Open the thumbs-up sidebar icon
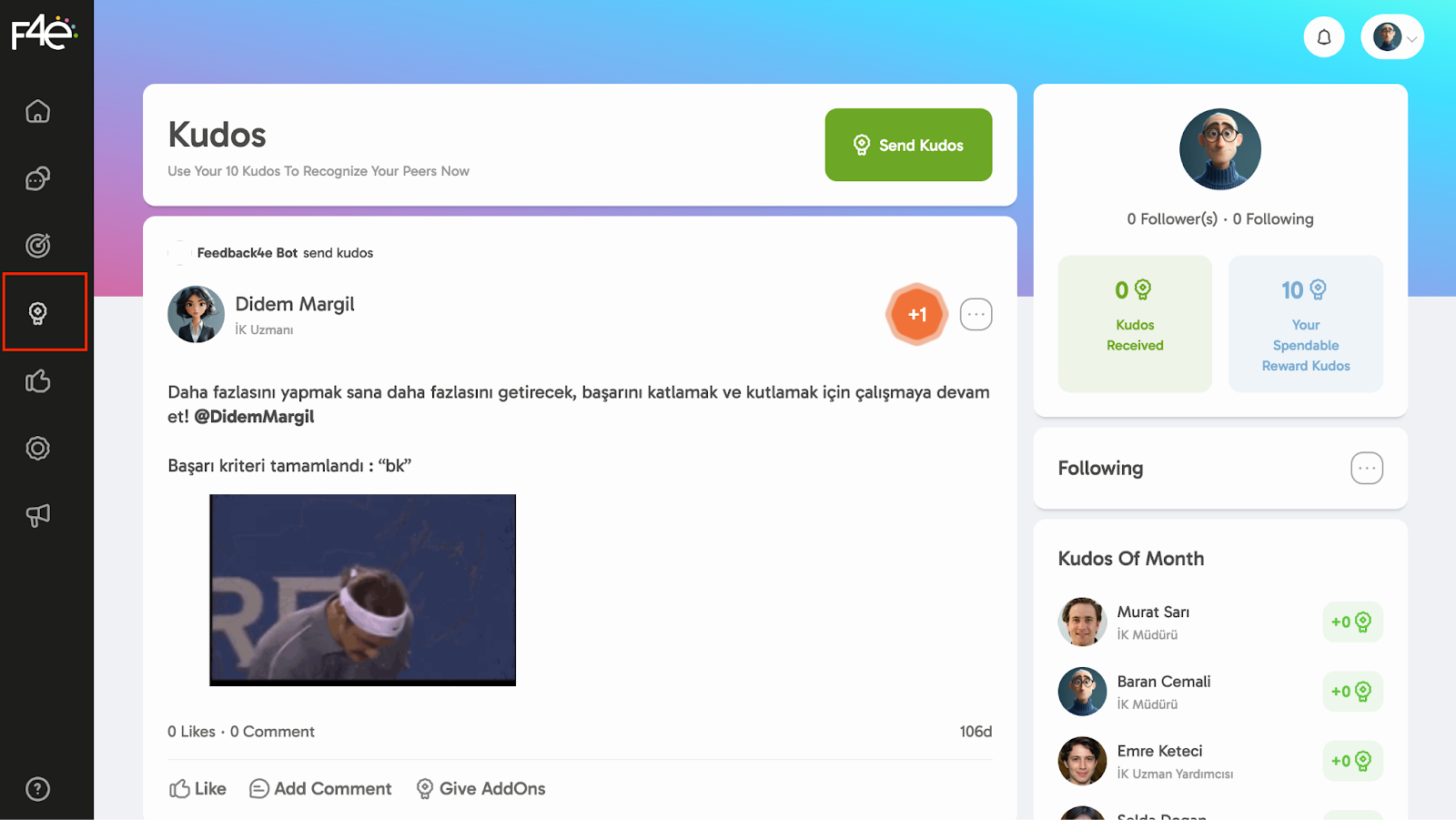 point(37,380)
